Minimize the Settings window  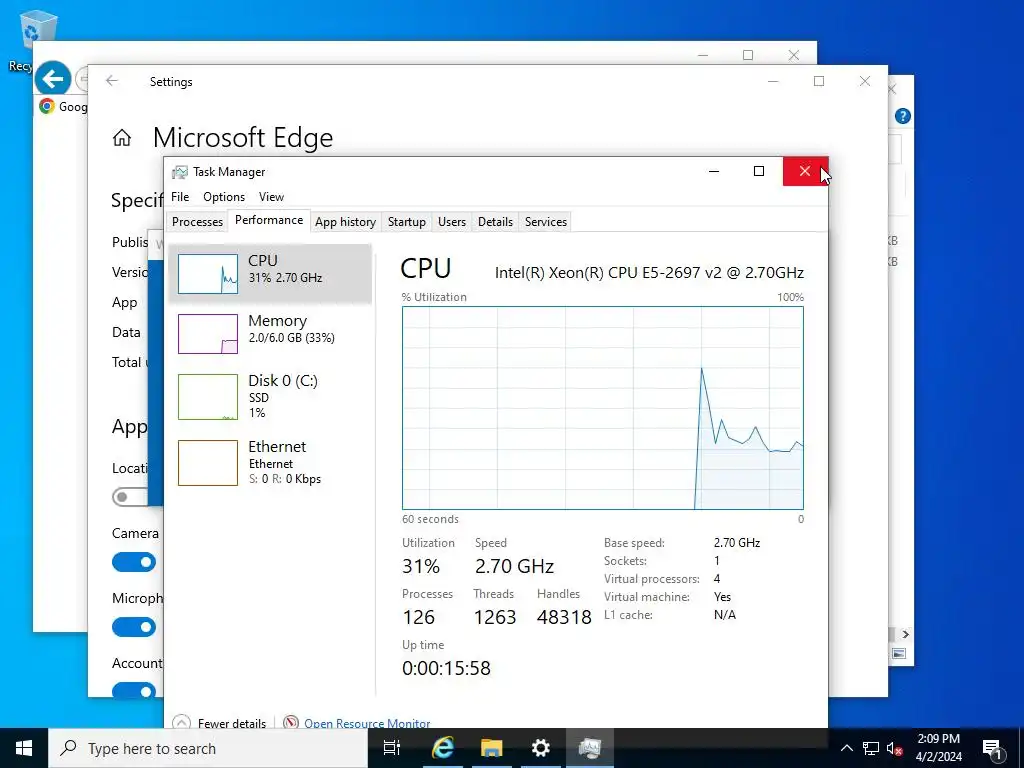tap(773, 81)
